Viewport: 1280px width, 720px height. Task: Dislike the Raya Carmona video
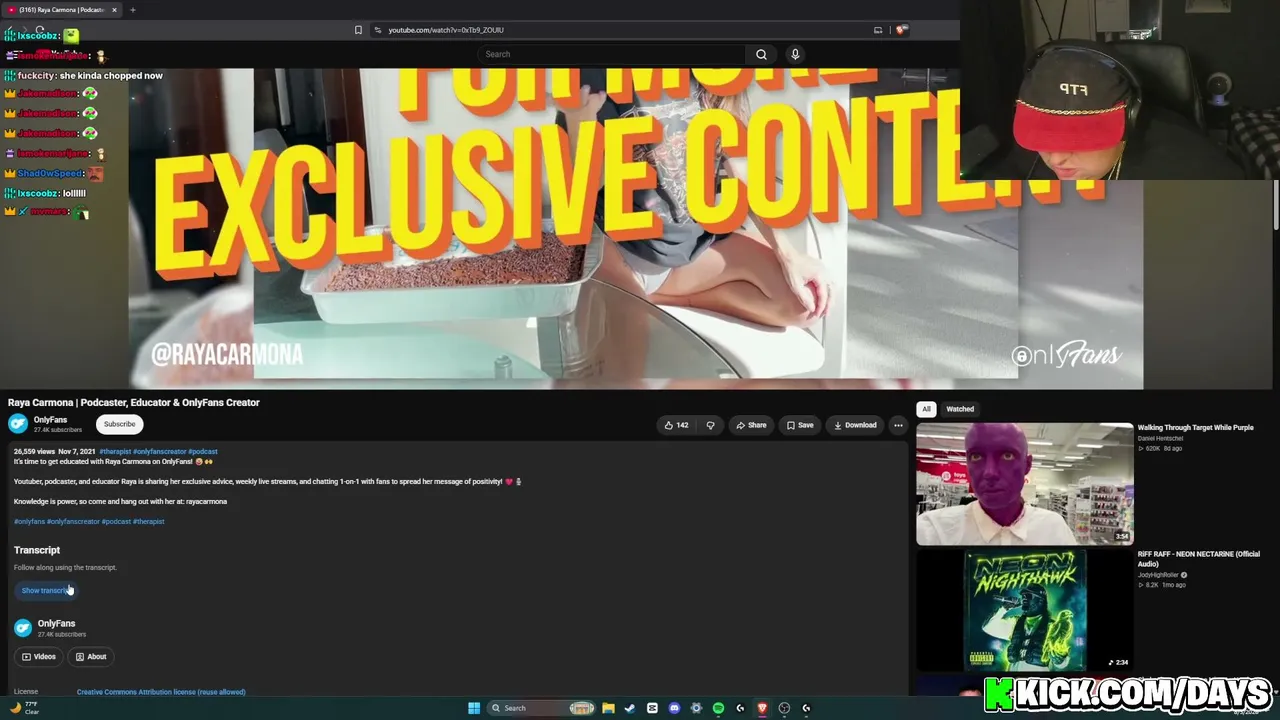click(710, 425)
